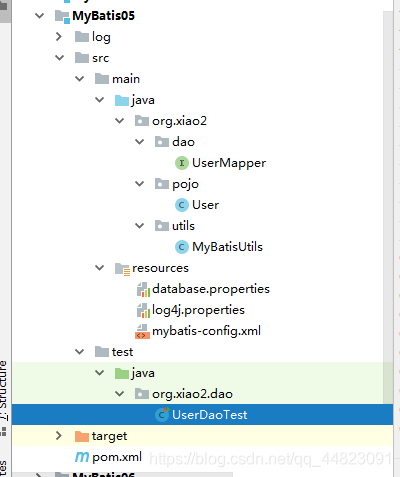400x477 pixels.
Task: Select database.properties file
Action: click(211, 289)
